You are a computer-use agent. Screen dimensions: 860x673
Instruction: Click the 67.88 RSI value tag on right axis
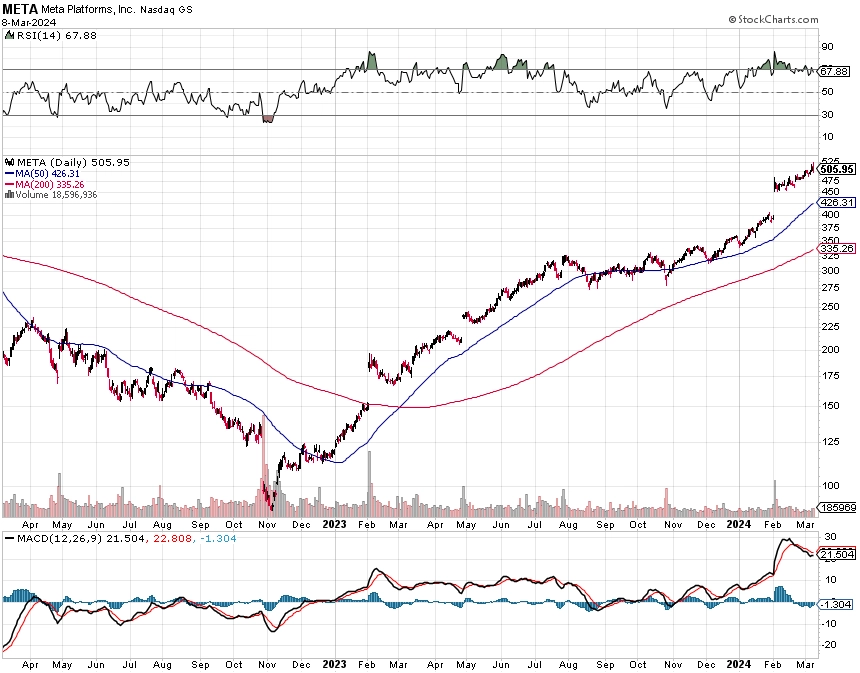(835, 71)
